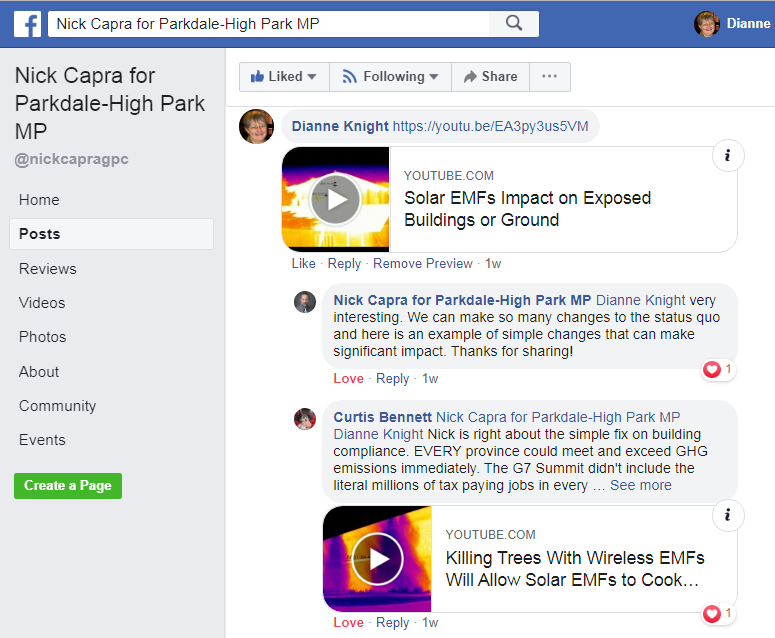Image resolution: width=775 pixels, height=638 pixels.
Task: Go to the Home page tab
Action: pyautogui.click(x=39, y=200)
